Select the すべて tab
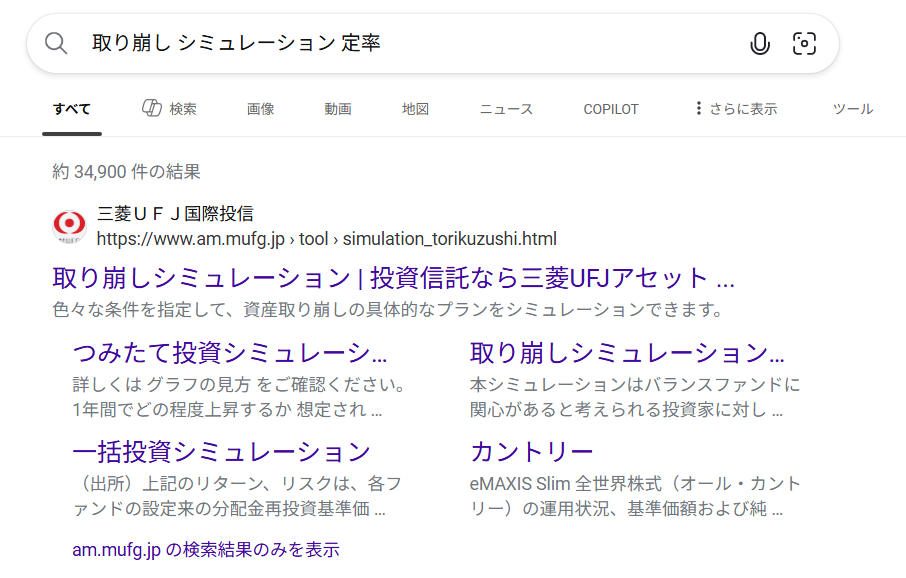The width and height of the screenshot is (906, 578). pos(72,109)
